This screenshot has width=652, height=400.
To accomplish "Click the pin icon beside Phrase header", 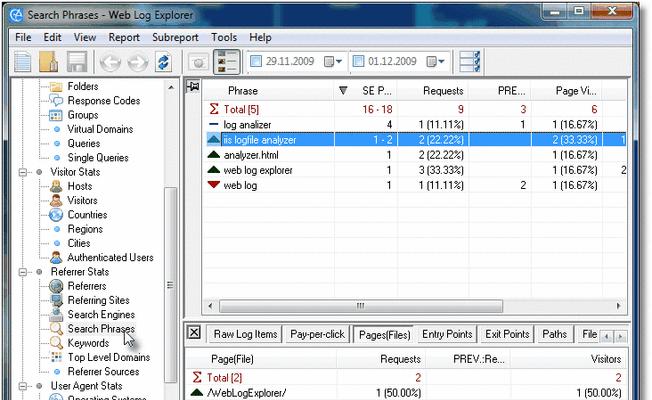I will pyautogui.click(x=193, y=86).
